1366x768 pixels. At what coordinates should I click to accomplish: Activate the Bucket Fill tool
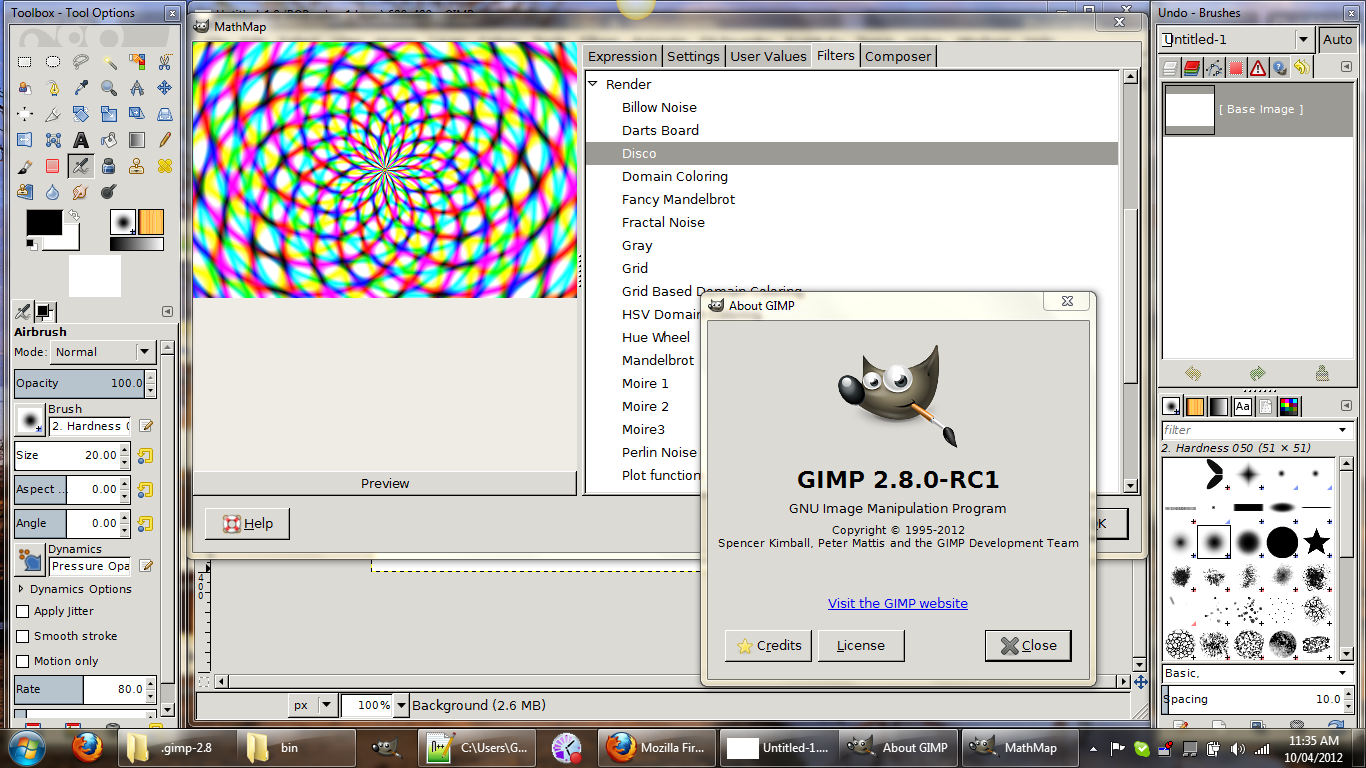click(109, 140)
